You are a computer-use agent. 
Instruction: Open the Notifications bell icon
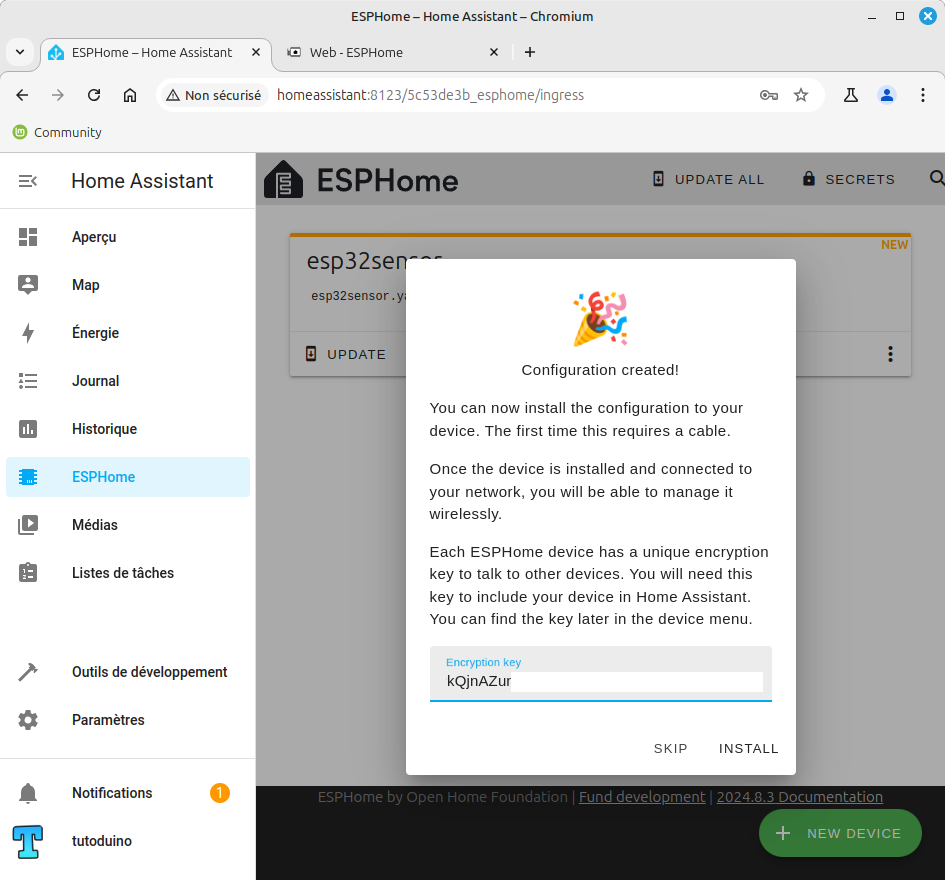click(28, 793)
